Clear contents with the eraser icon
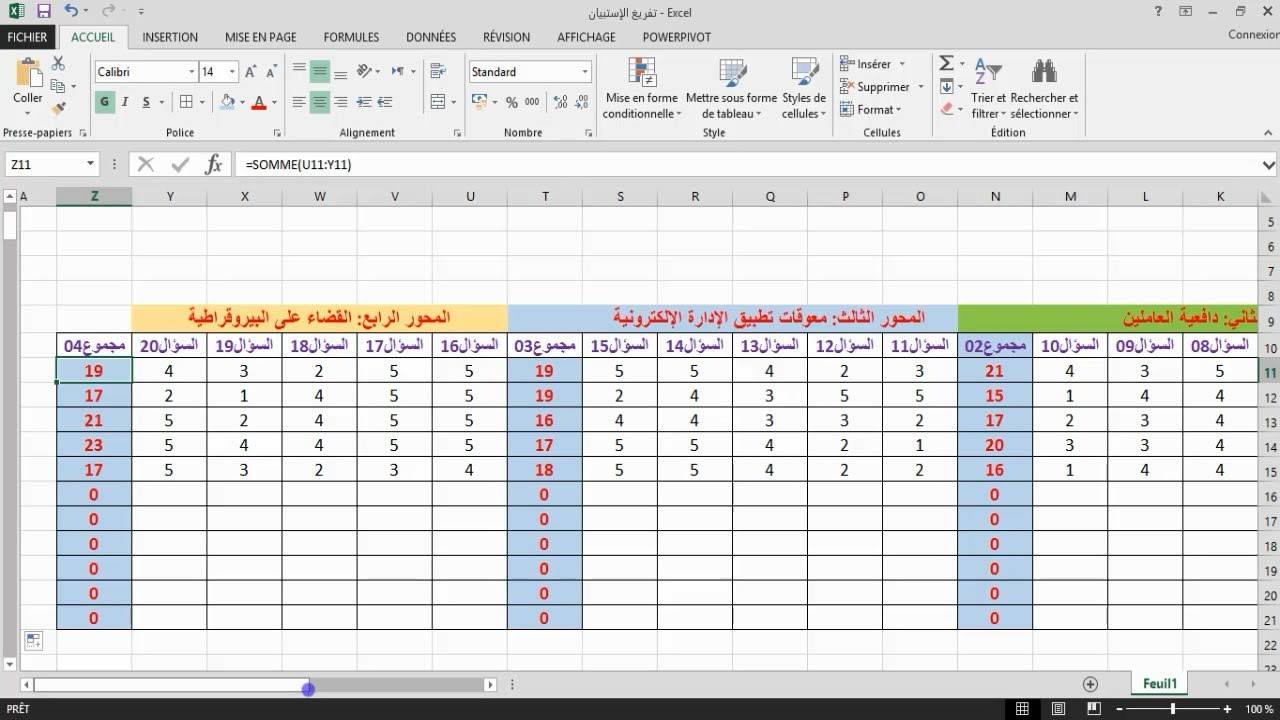Viewport: 1280px width, 720px height. [946, 108]
